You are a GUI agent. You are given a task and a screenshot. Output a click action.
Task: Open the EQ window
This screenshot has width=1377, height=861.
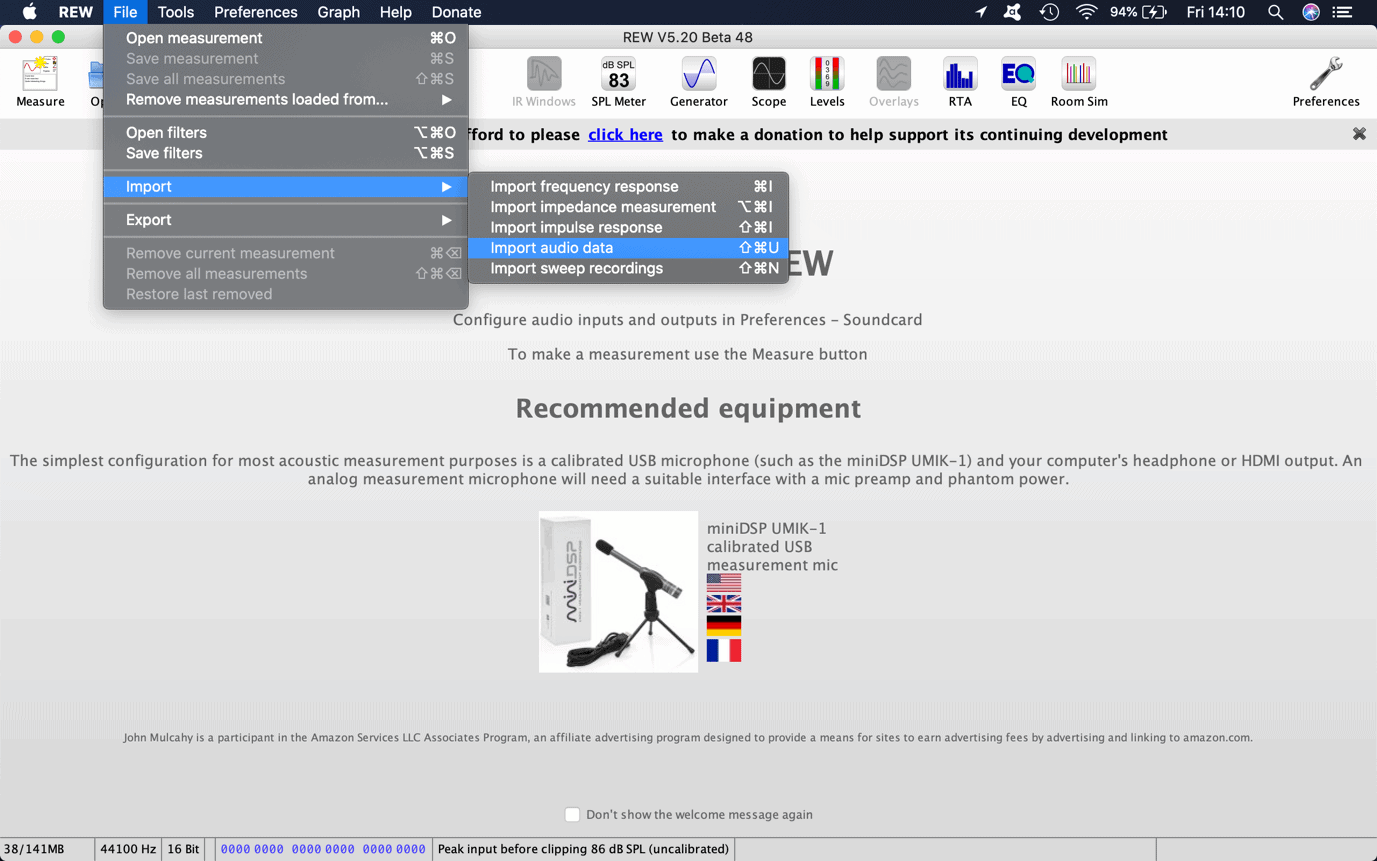pos(1018,81)
